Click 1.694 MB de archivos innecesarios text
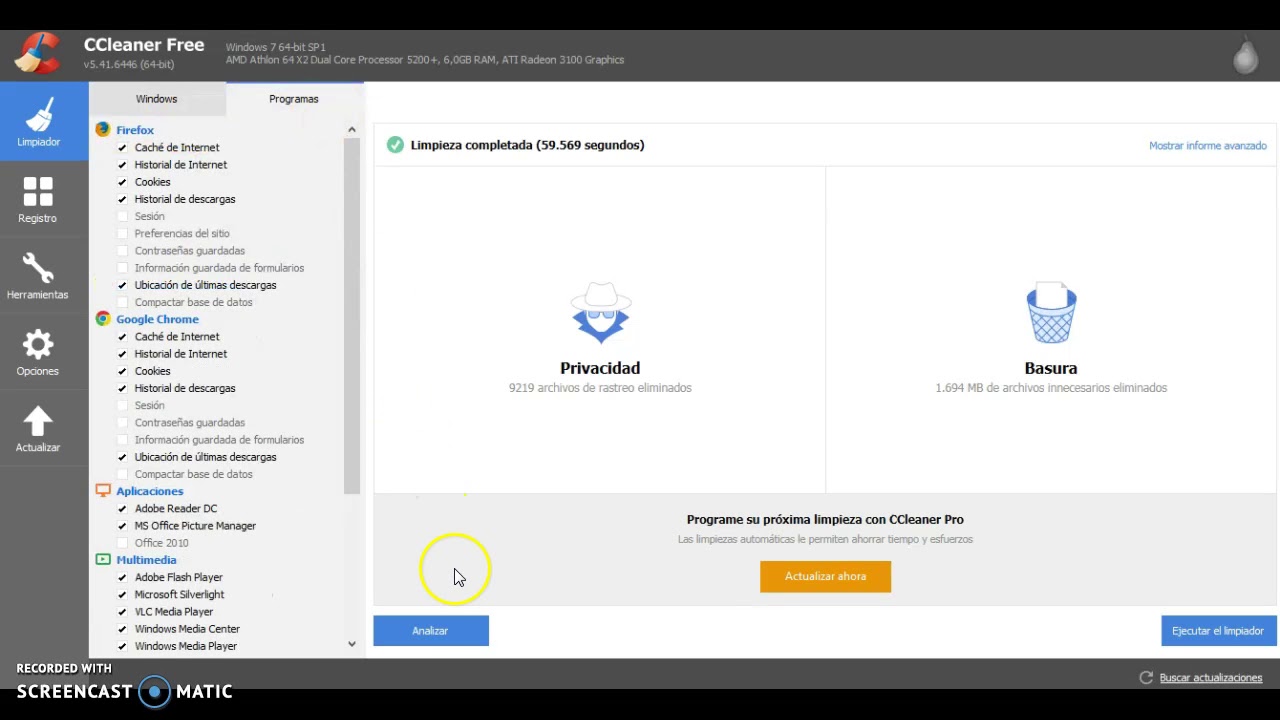1280x720 pixels. (1051, 388)
